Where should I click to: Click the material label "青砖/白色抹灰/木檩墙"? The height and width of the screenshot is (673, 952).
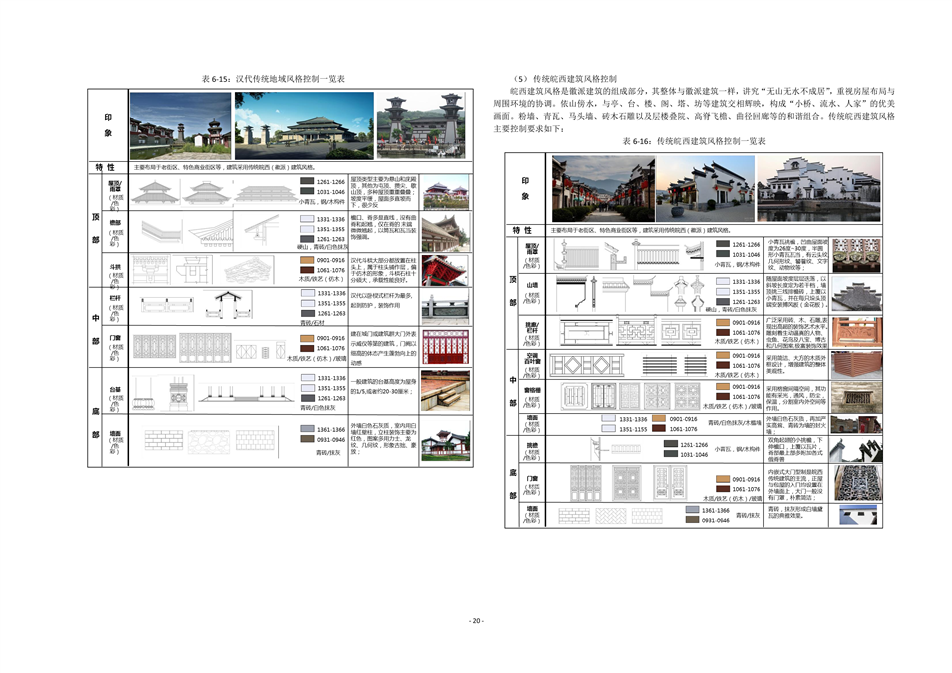735,422
